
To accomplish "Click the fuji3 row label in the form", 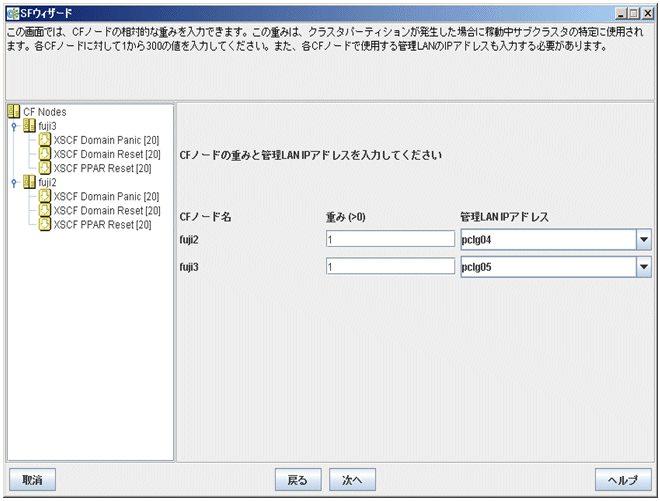I will (189, 267).
